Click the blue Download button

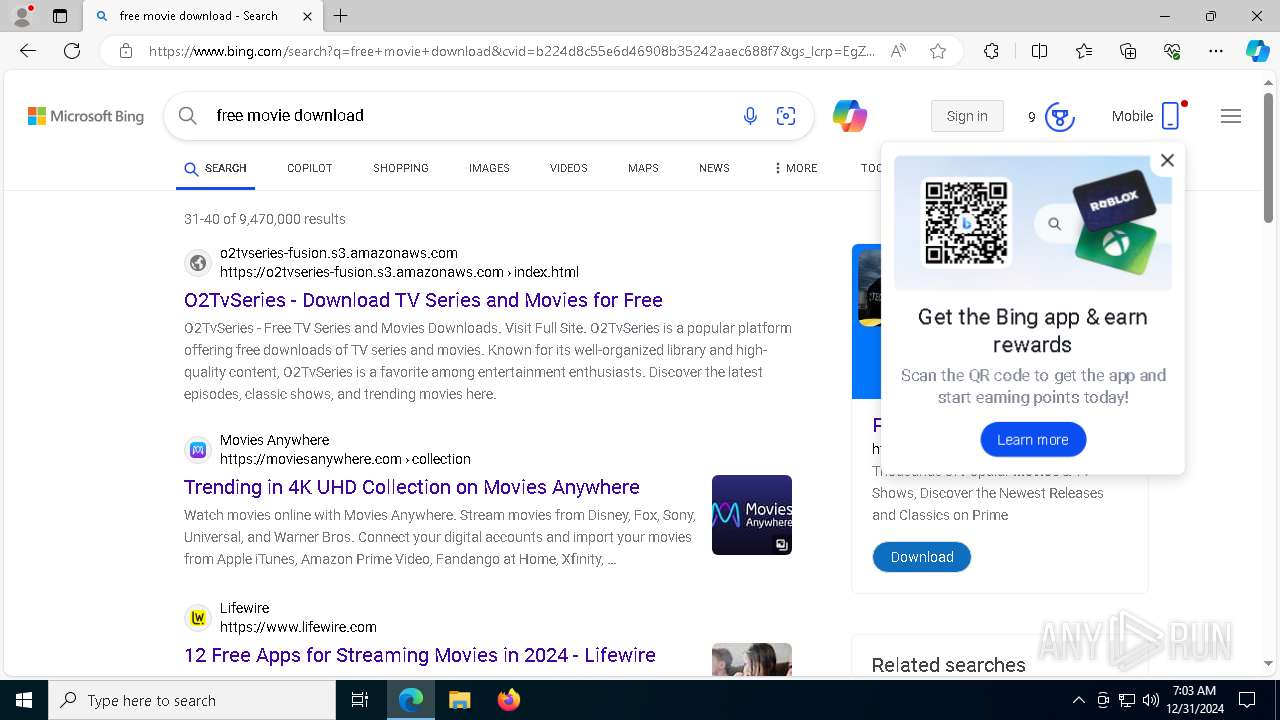pos(922,557)
